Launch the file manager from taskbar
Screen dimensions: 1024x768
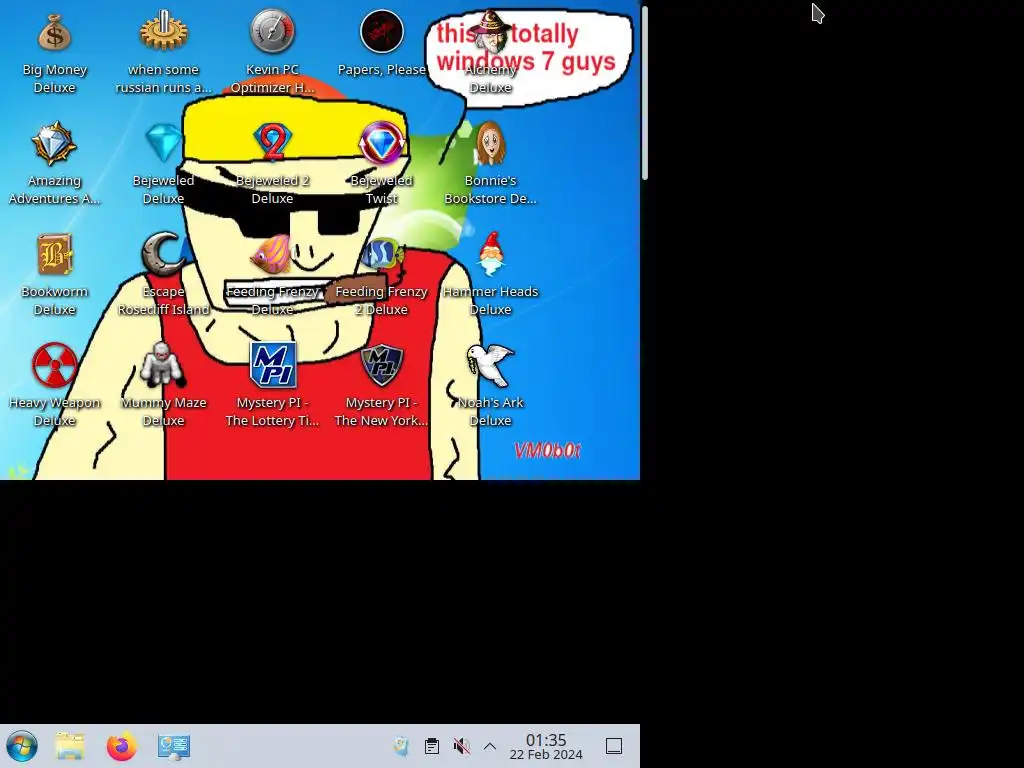70,746
